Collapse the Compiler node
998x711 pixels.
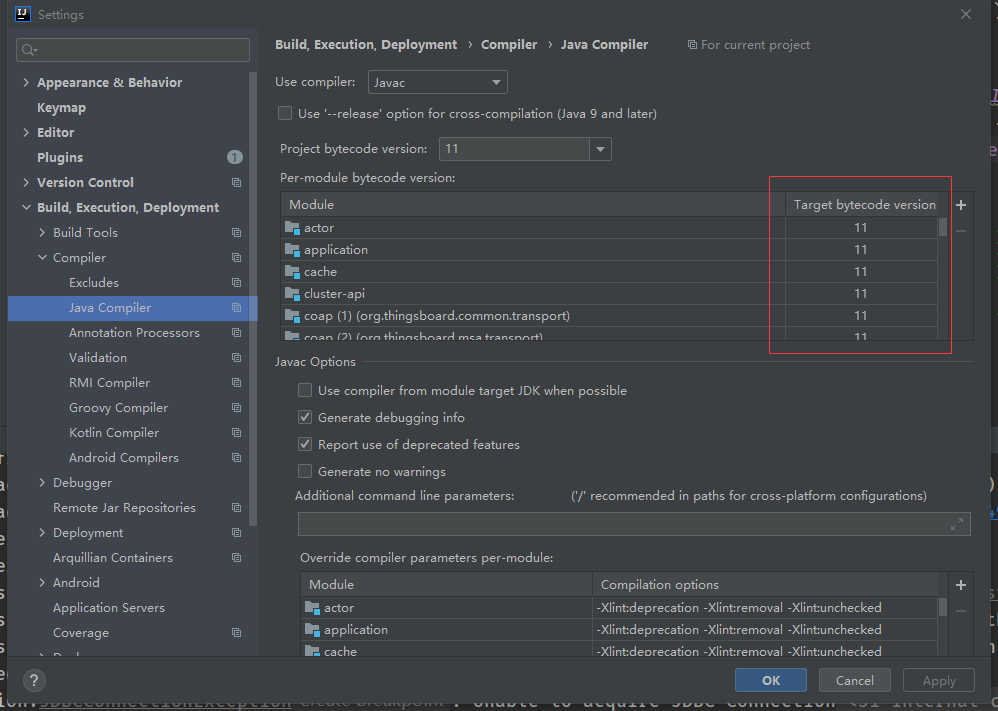point(42,258)
